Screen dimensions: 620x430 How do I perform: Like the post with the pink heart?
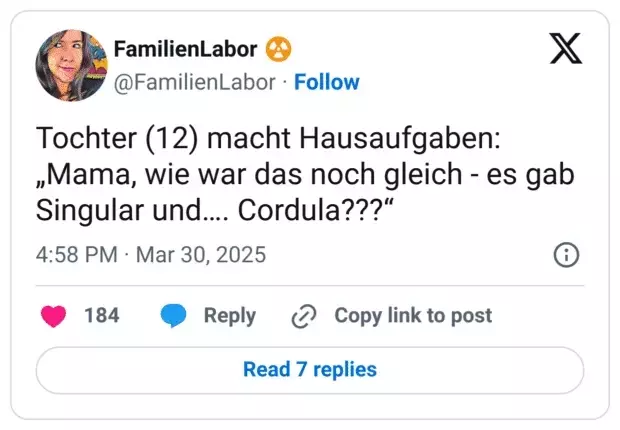point(53,316)
